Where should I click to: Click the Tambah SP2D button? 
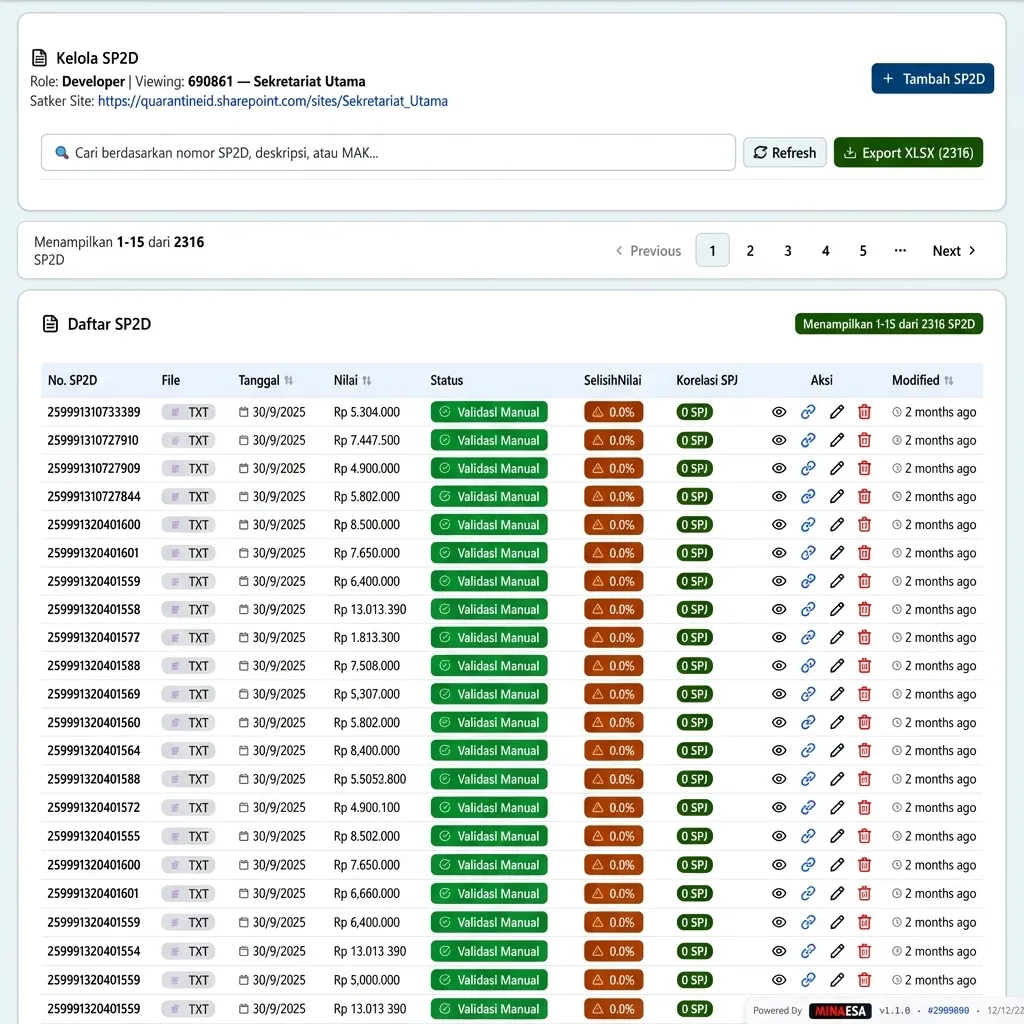coord(932,79)
